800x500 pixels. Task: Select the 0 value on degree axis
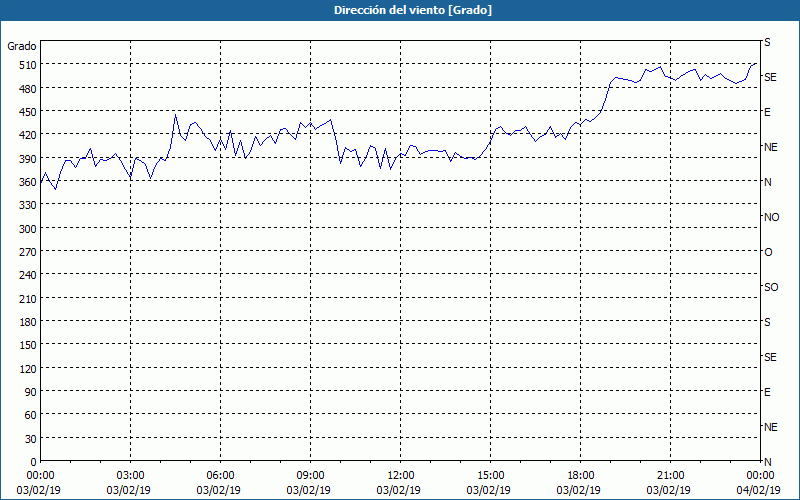tap(34, 462)
